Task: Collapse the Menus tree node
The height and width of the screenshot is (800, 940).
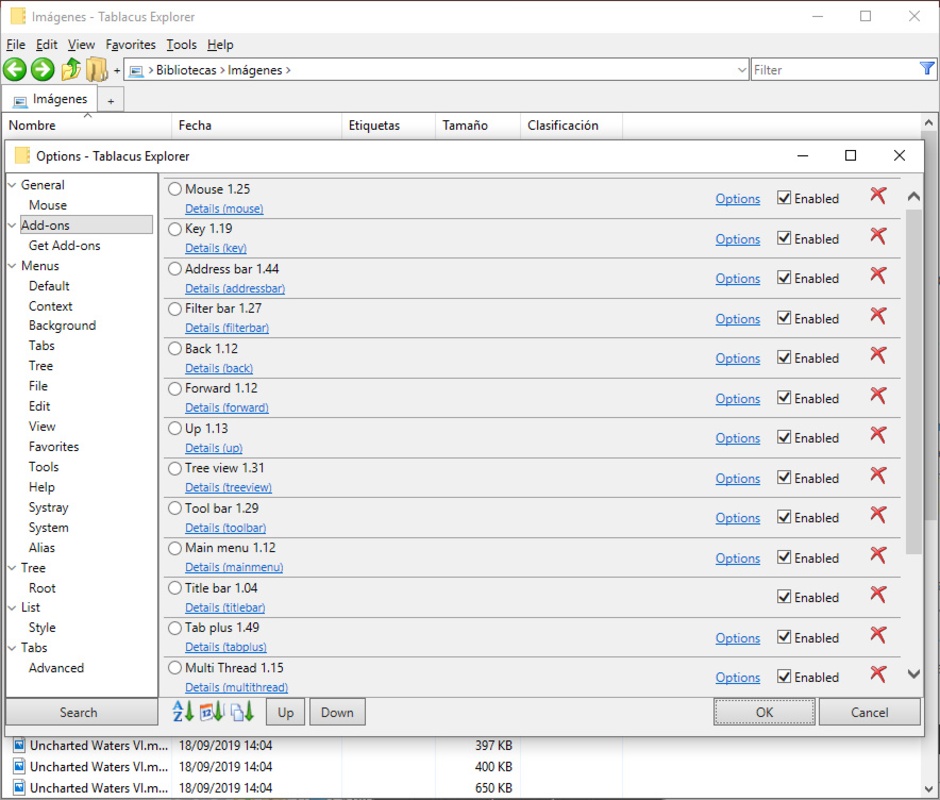Action: (12, 266)
